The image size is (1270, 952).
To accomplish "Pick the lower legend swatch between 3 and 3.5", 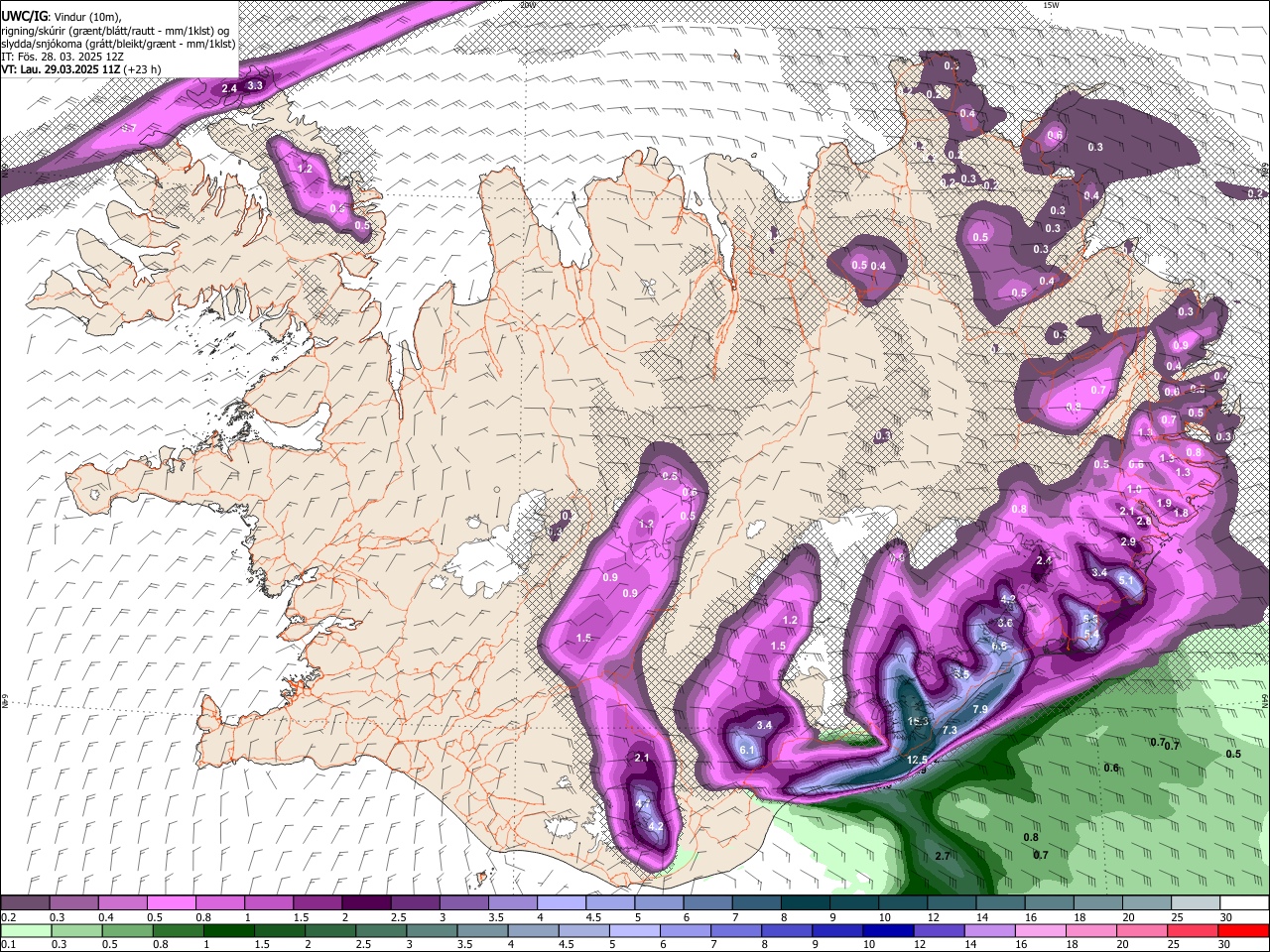I will click(431, 930).
